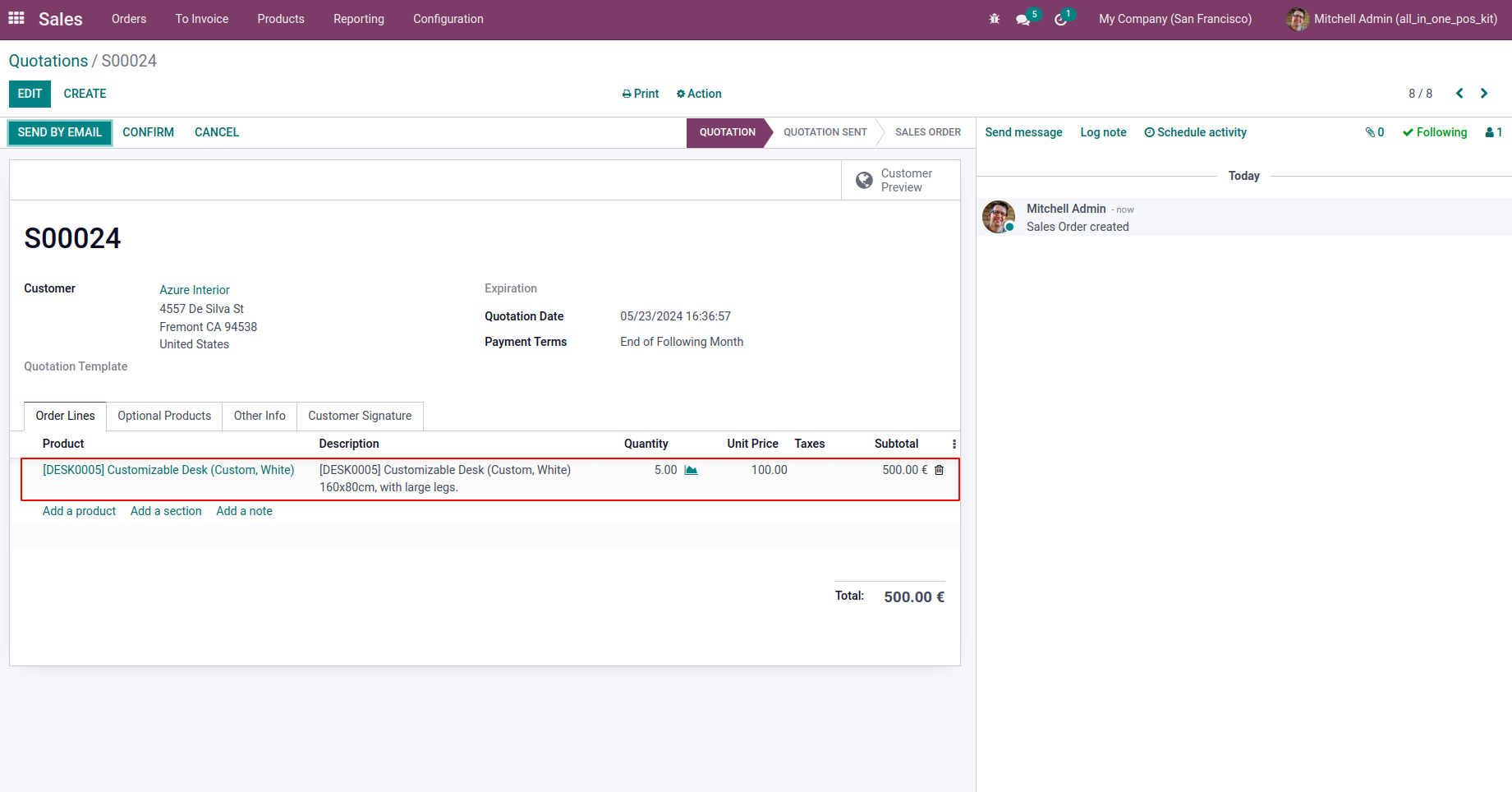This screenshot has width=1512, height=792.
Task: Click the EDIT button
Action: click(x=30, y=94)
